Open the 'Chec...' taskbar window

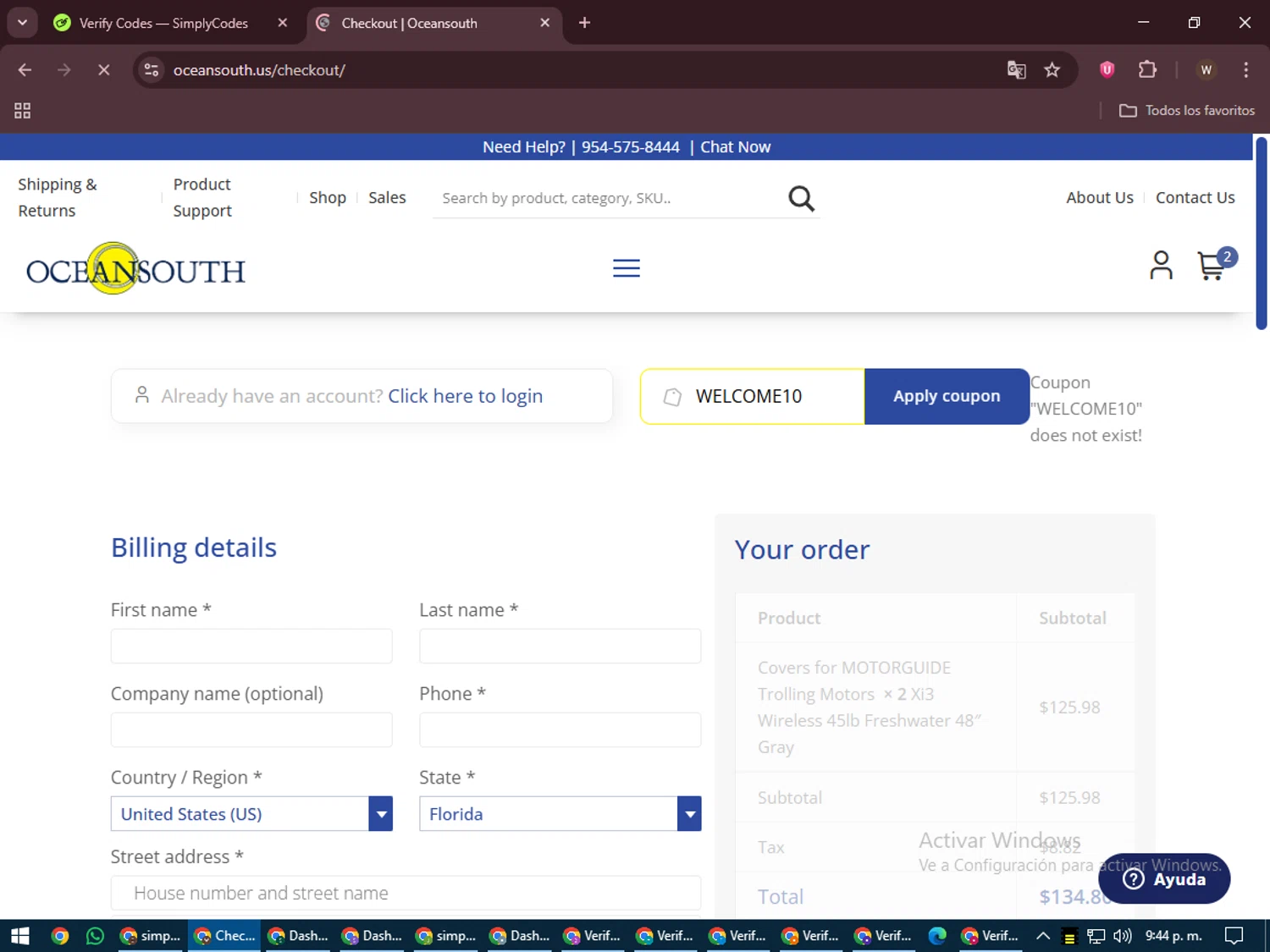(x=224, y=936)
